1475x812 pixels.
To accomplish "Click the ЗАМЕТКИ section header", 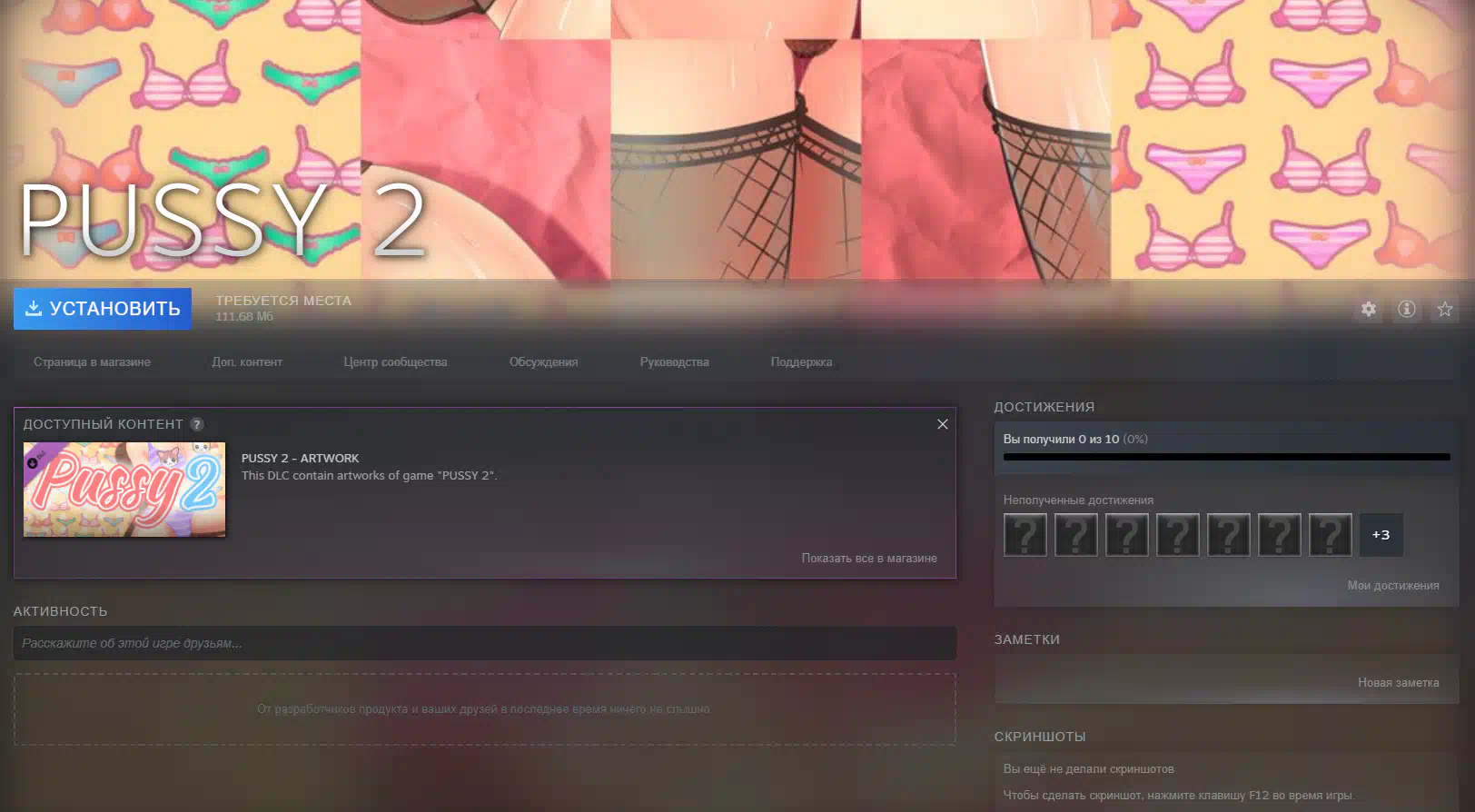I will coord(1027,639).
